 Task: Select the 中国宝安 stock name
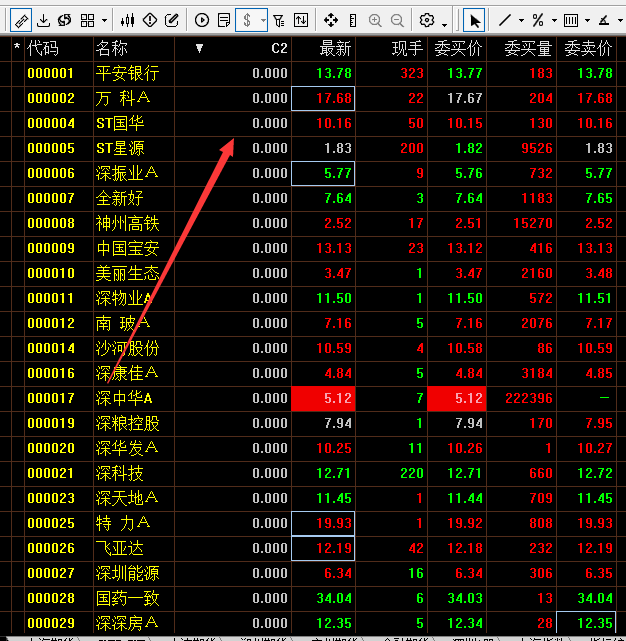[x=128, y=248]
